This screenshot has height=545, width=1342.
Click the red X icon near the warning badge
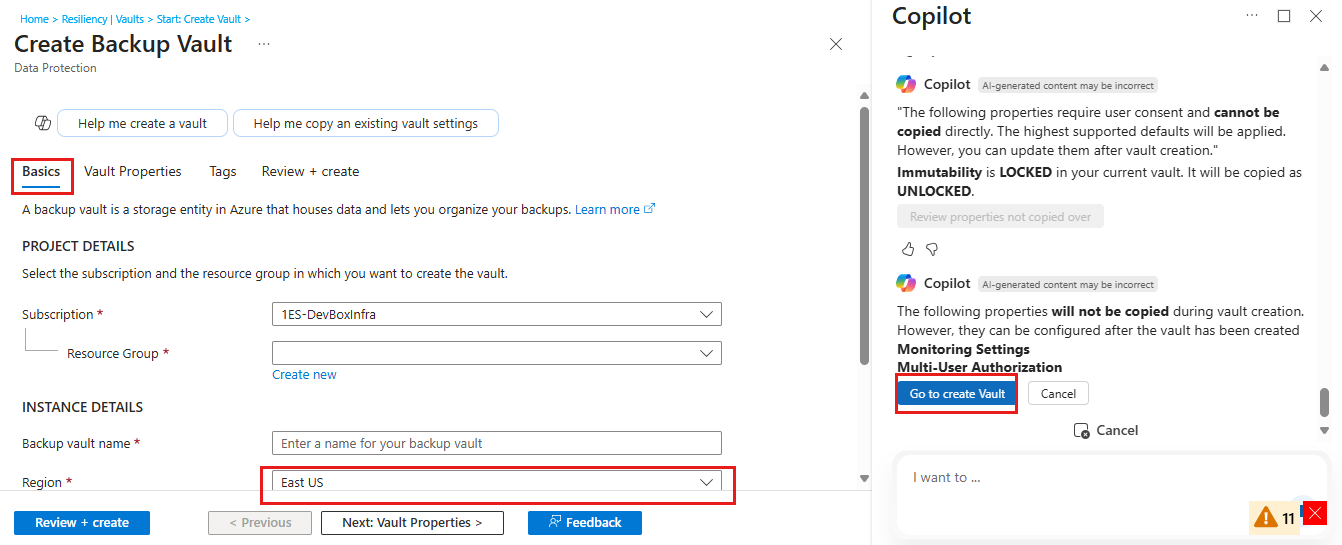coord(1315,514)
